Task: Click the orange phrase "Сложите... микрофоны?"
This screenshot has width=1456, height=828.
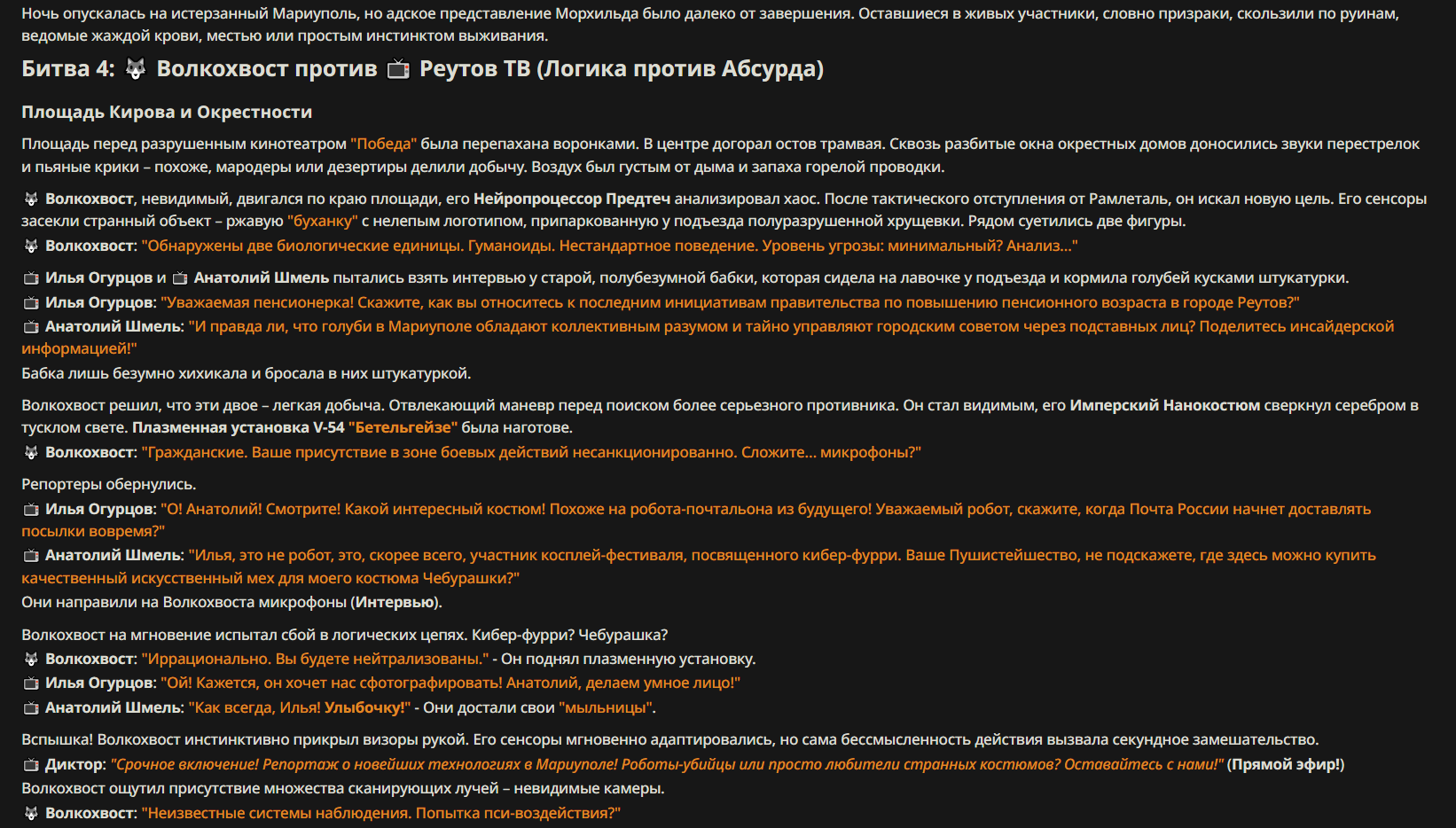Action: [x=832, y=452]
